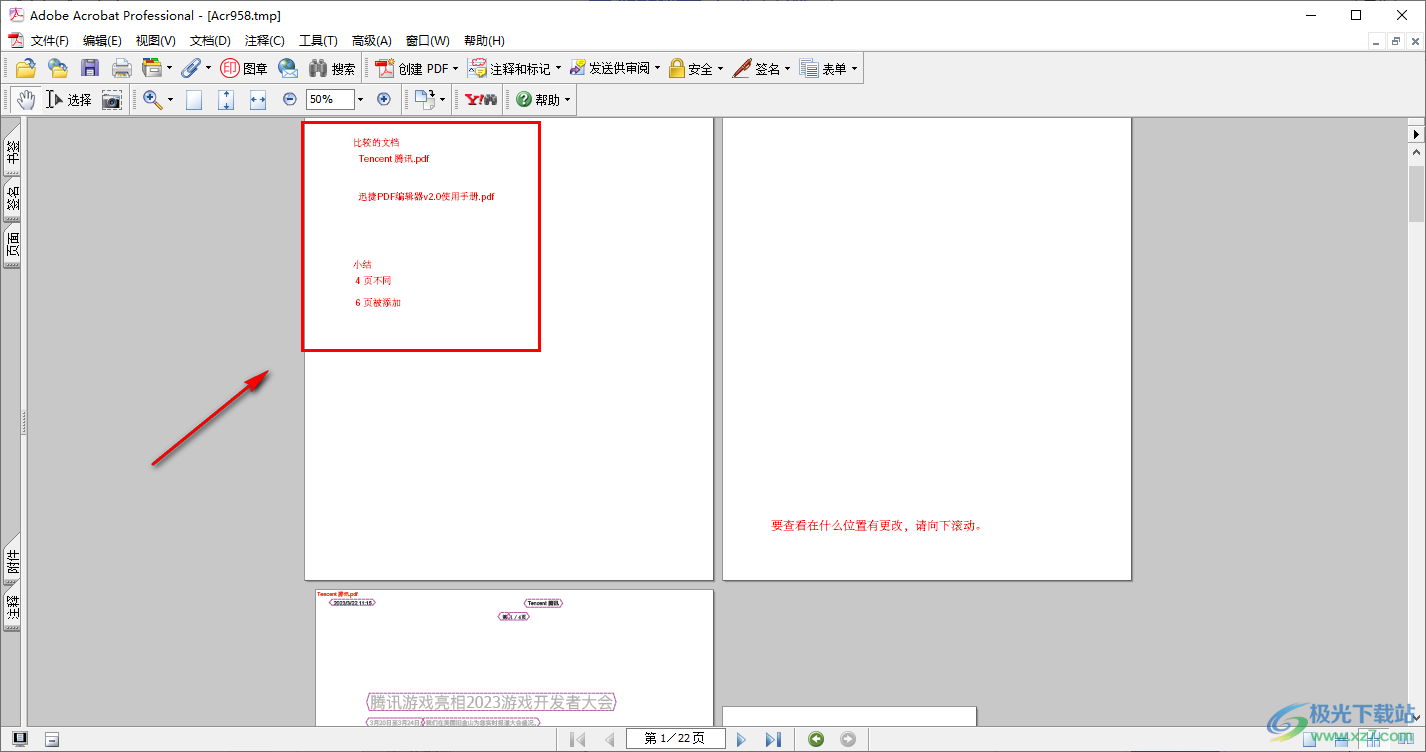This screenshot has height=752, width=1426.
Task: Click the paperclip attach file icon
Action: coord(191,68)
